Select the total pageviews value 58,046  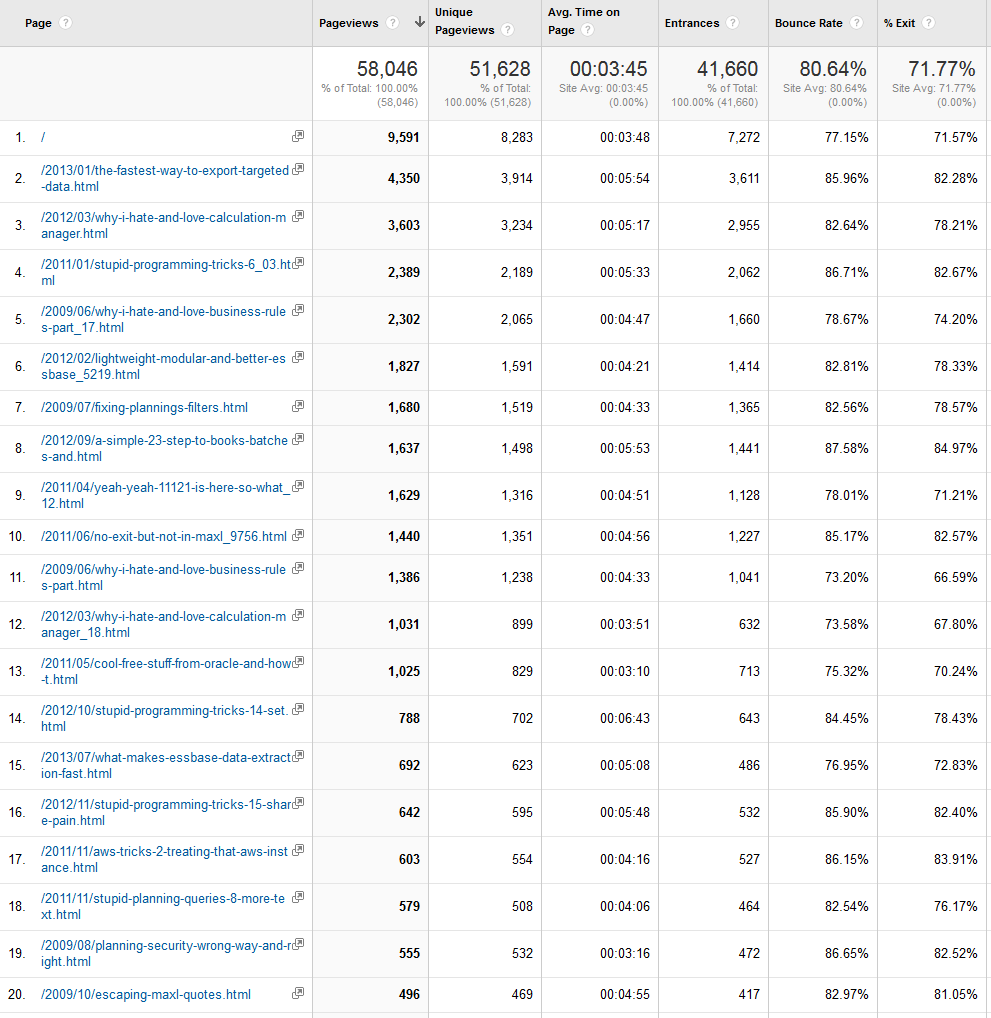[x=387, y=69]
